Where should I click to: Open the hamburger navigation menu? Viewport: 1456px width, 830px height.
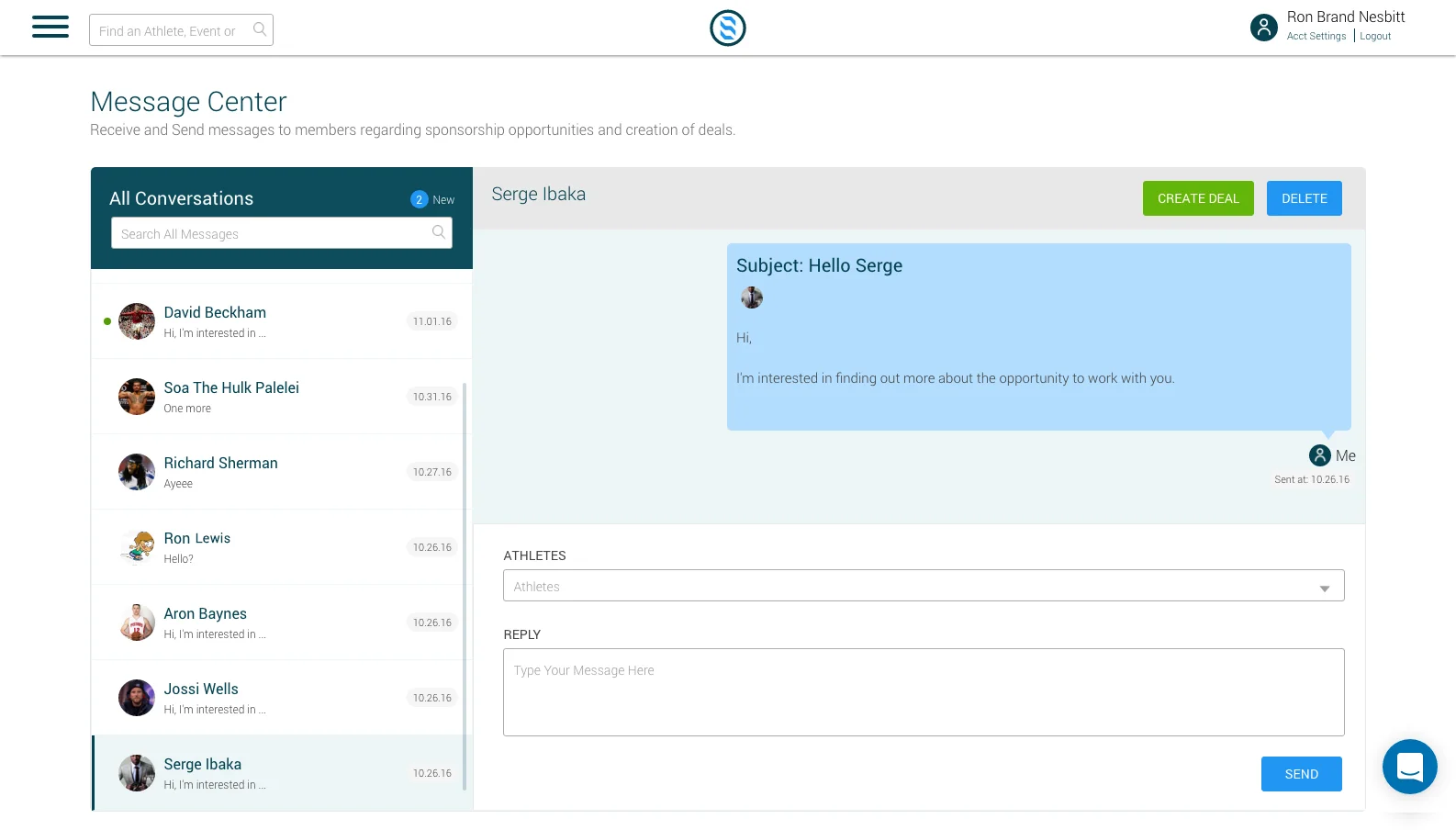50,27
